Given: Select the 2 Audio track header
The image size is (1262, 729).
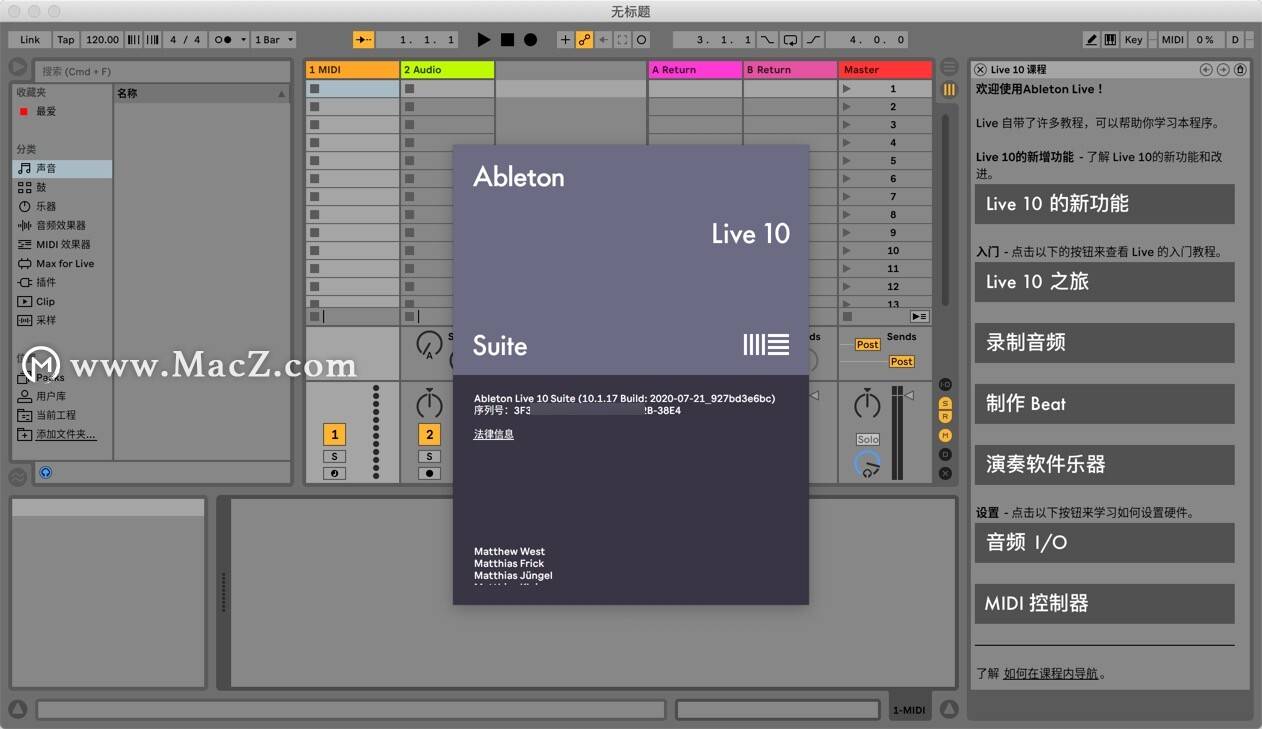Looking at the screenshot, I should point(448,70).
